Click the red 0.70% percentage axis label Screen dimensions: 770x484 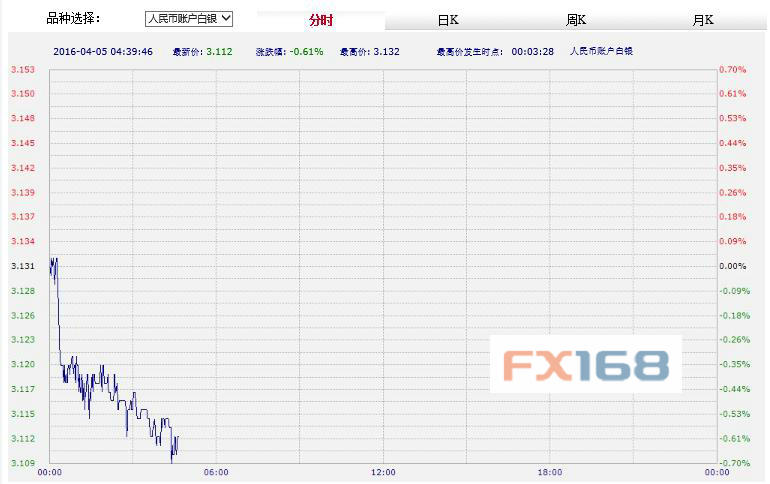(x=733, y=70)
